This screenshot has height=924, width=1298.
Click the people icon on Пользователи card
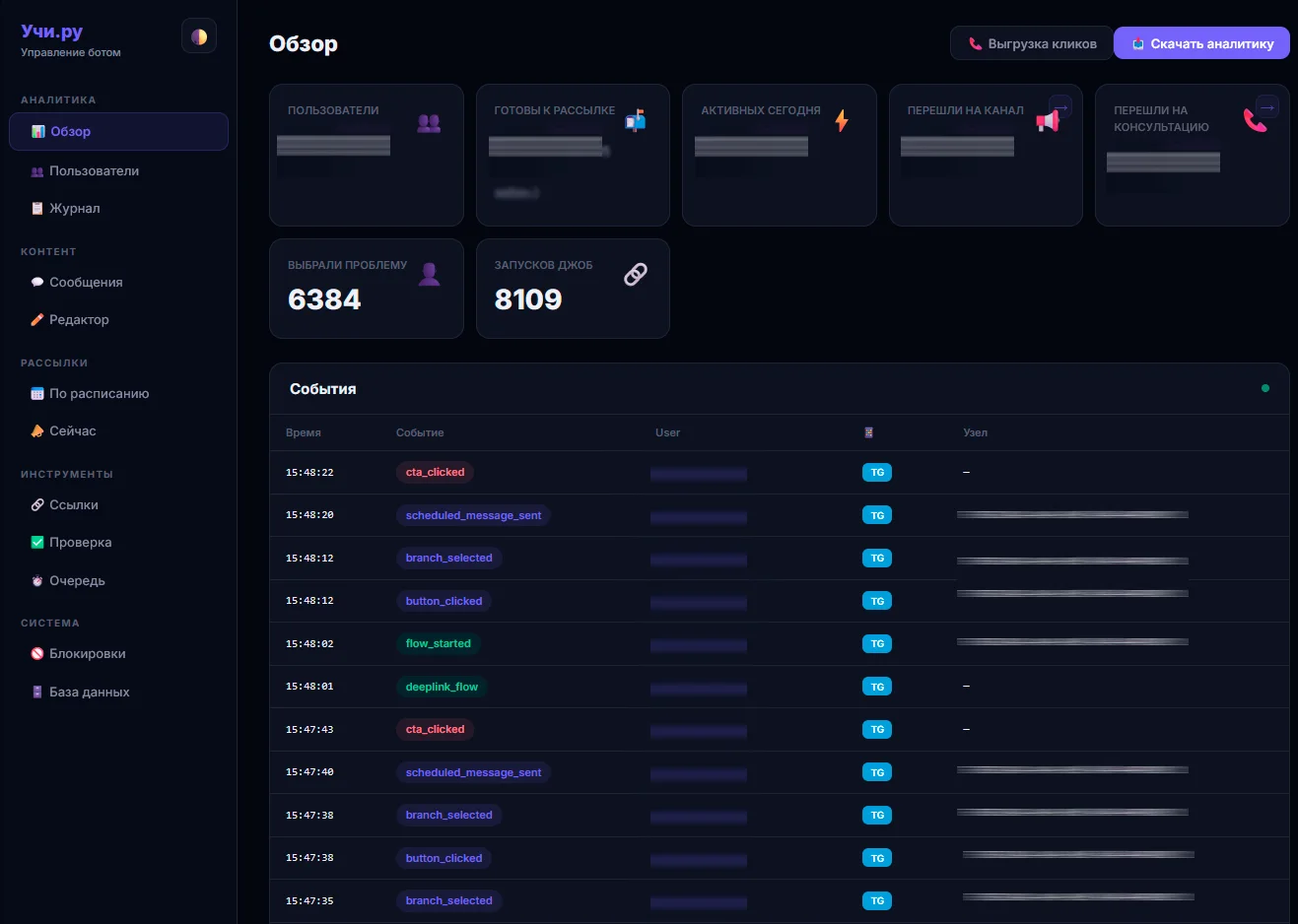tap(429, 123)
